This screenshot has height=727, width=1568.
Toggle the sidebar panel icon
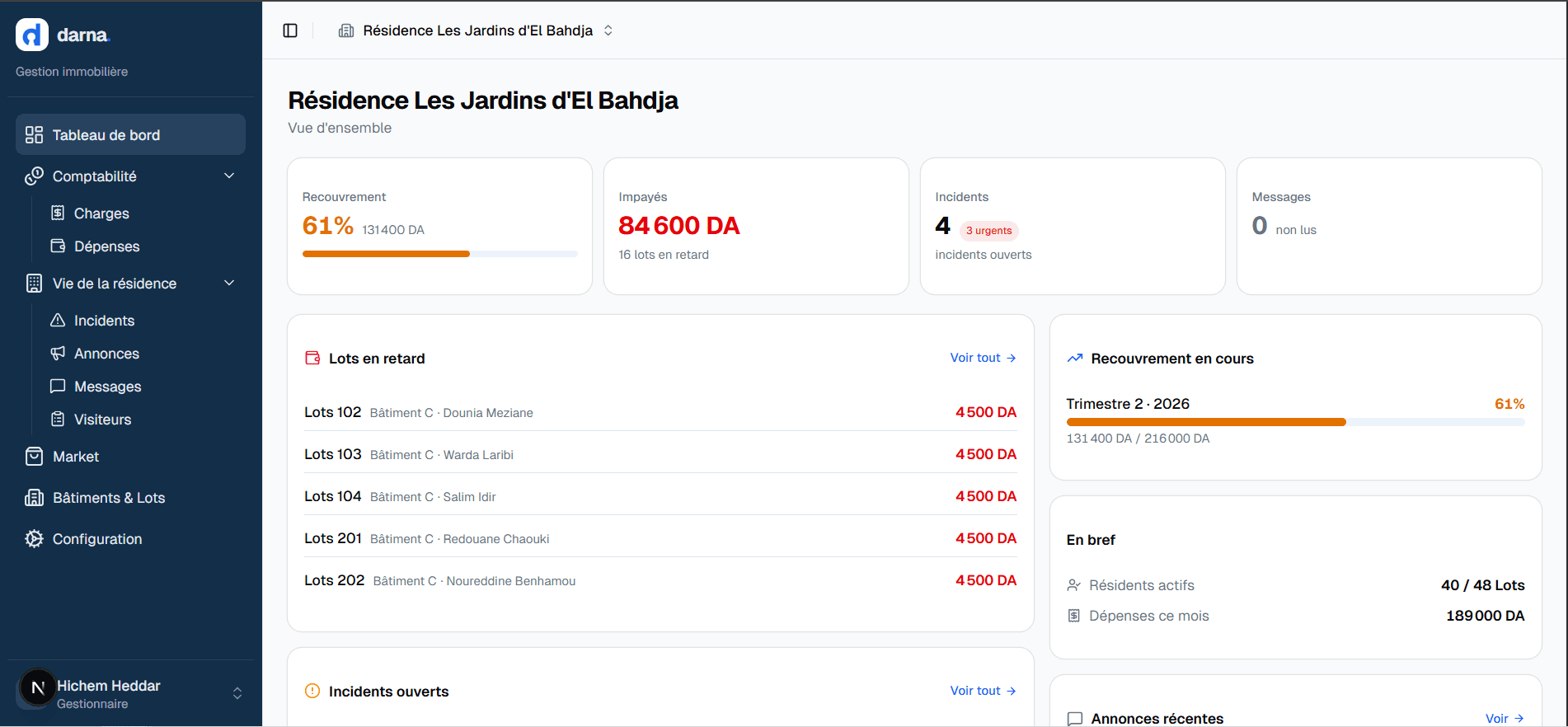tap(290, 30)
